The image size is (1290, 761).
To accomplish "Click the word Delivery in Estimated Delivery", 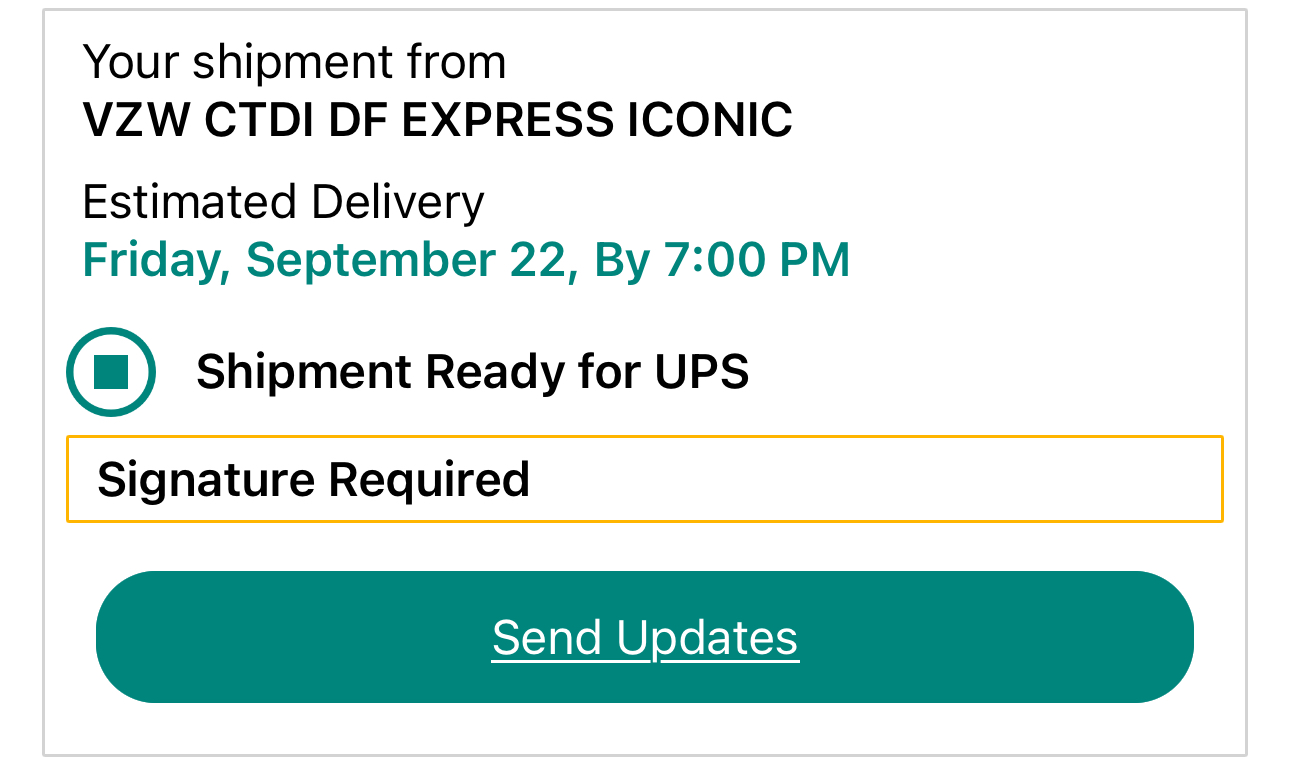I will 398,202.
